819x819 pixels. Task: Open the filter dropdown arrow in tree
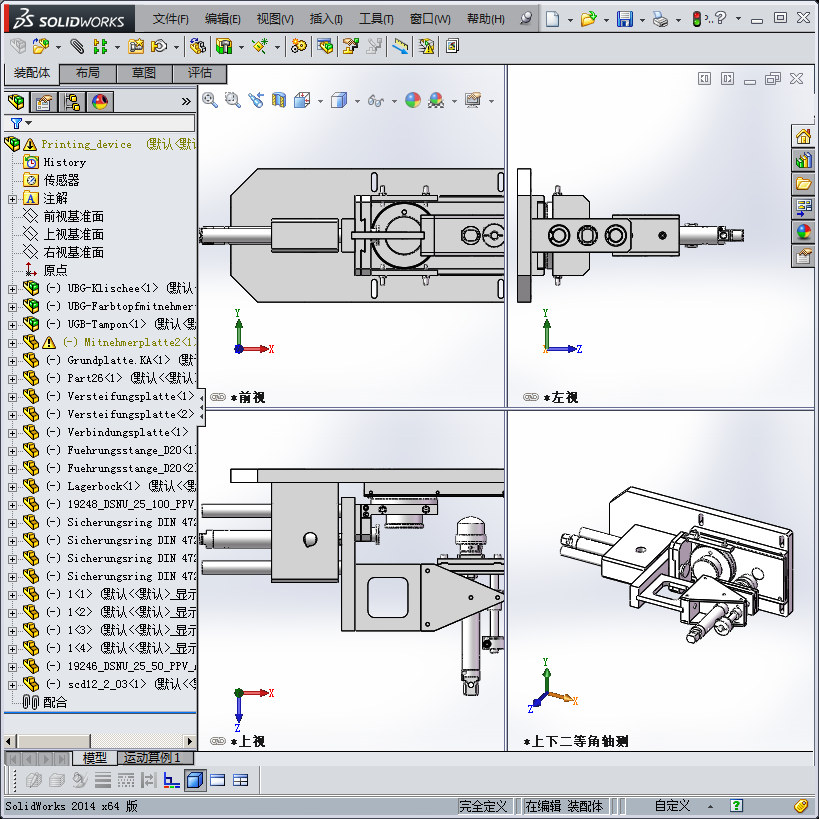coord(29,123)
